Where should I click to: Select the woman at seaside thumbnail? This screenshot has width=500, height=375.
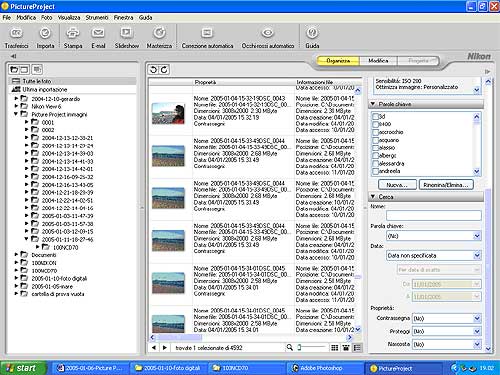pos(168,114)
